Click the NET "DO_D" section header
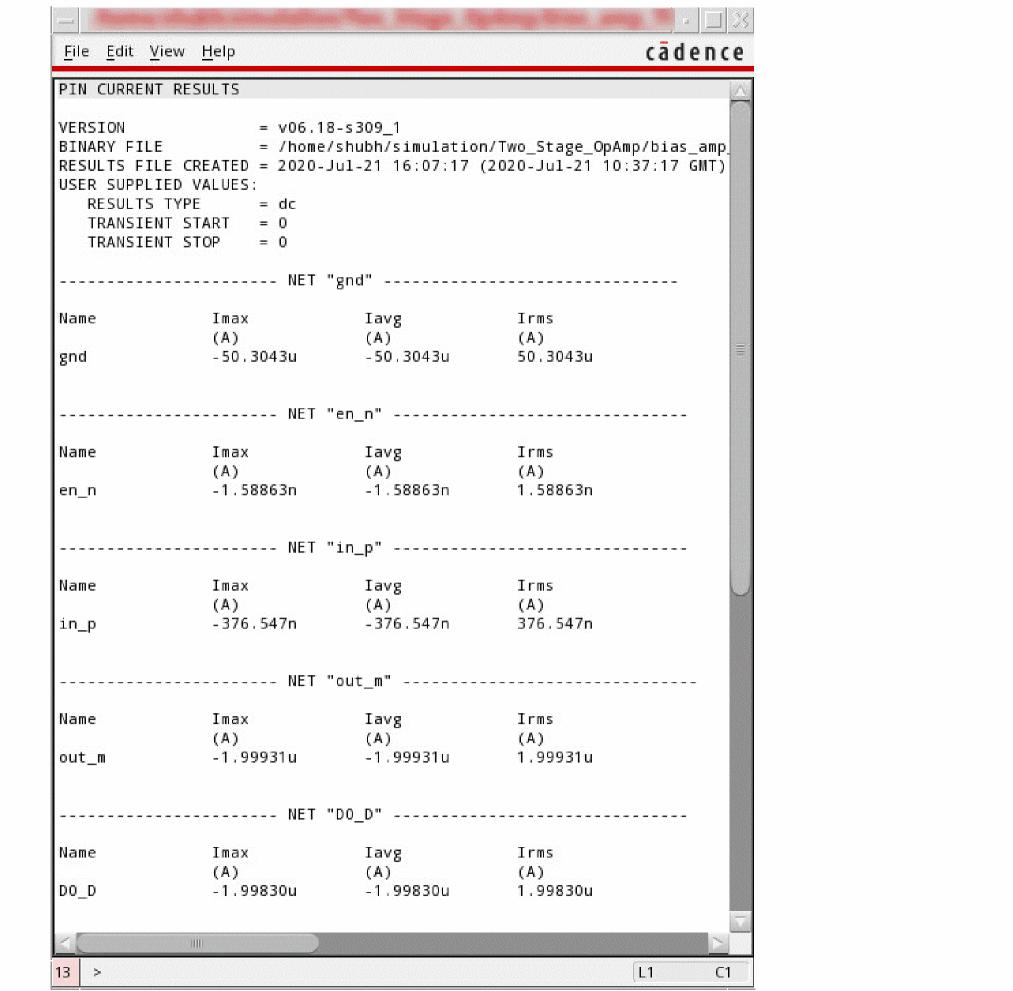1013x991 pixels. pyautogui.click(x=373, y=815)
